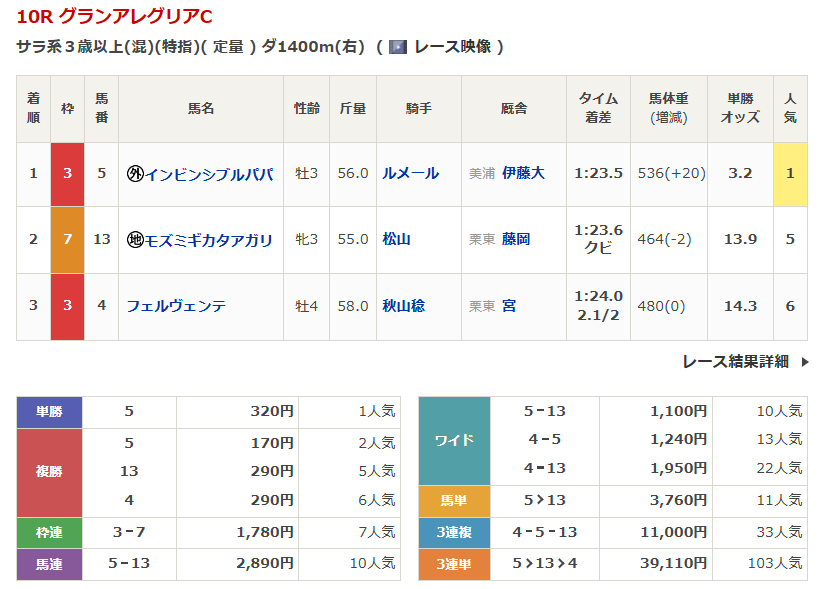
Task: Open jockey ルメール page
Action: 410,173
